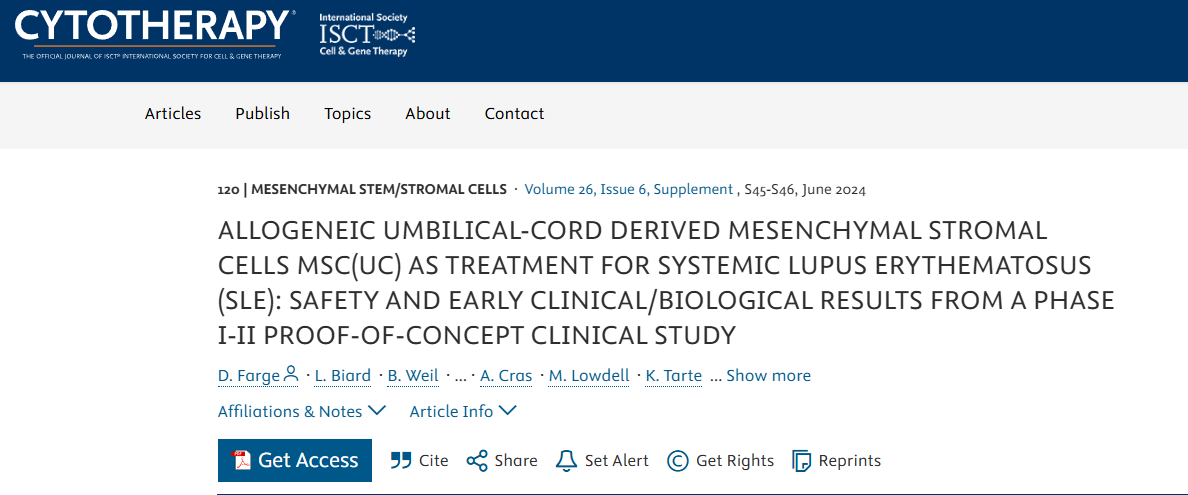The width and height of the screenshot is (1188, 495).
Task: Show more authors in the list
Action: tap(768, 376)
